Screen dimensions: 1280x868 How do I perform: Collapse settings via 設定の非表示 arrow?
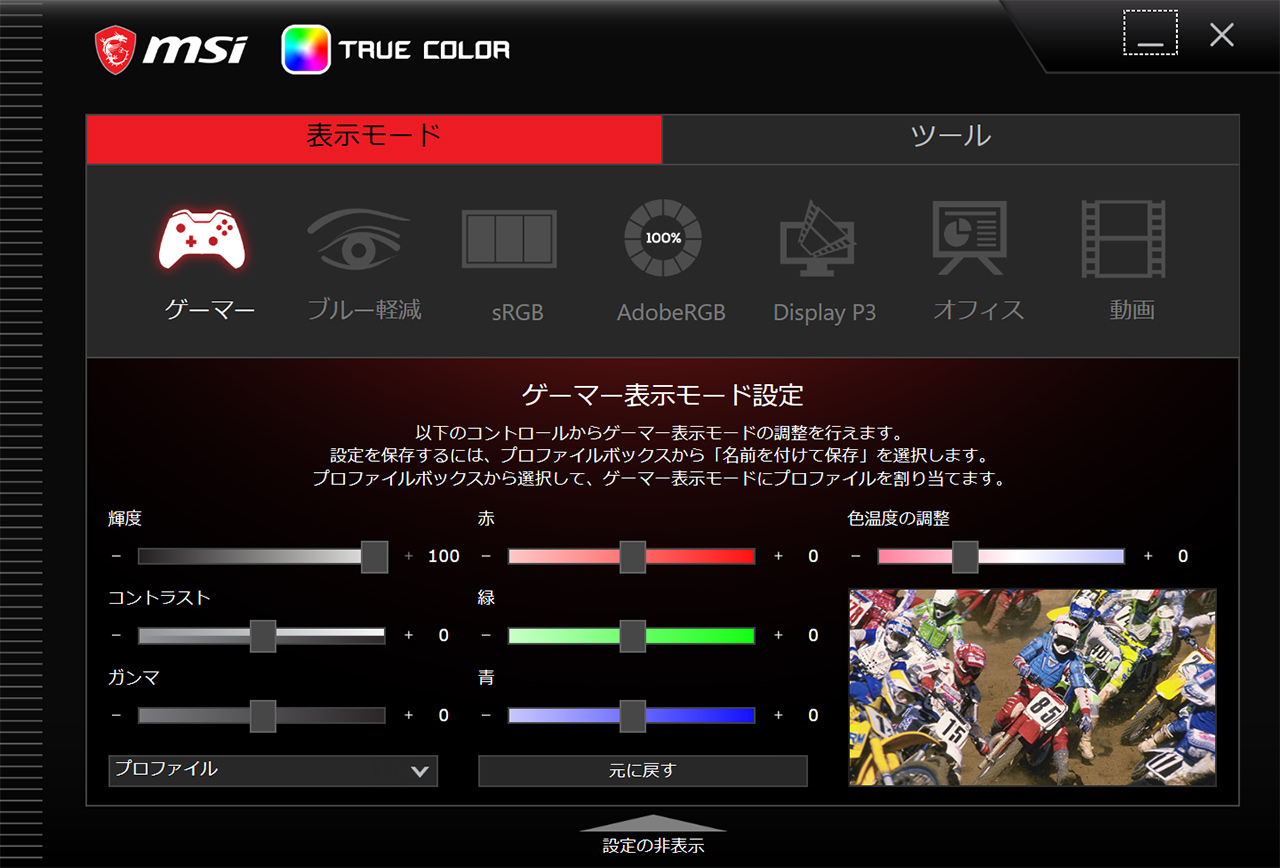coord(653,824)
